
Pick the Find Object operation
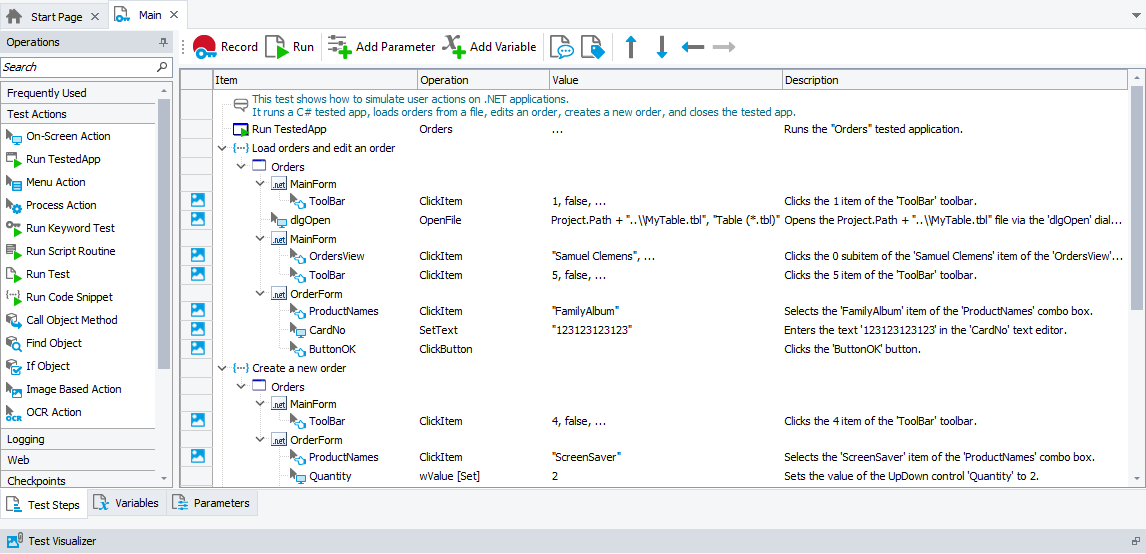pyautogui.click(x=54, y=343)
